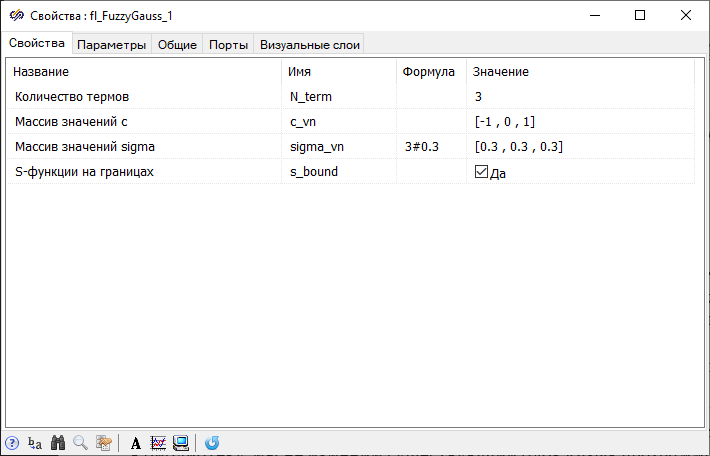This screenshot has width=710, height=456.
Task: Open the Общие tab
Action: (177, 45)
